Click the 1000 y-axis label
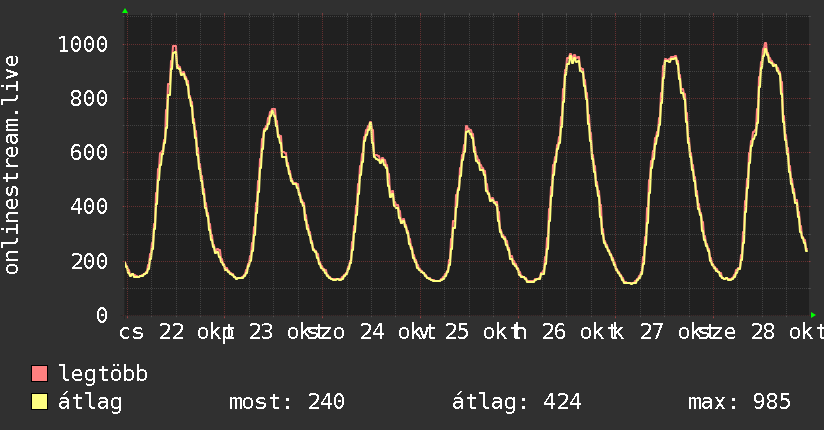 click(x=83, y=44)
